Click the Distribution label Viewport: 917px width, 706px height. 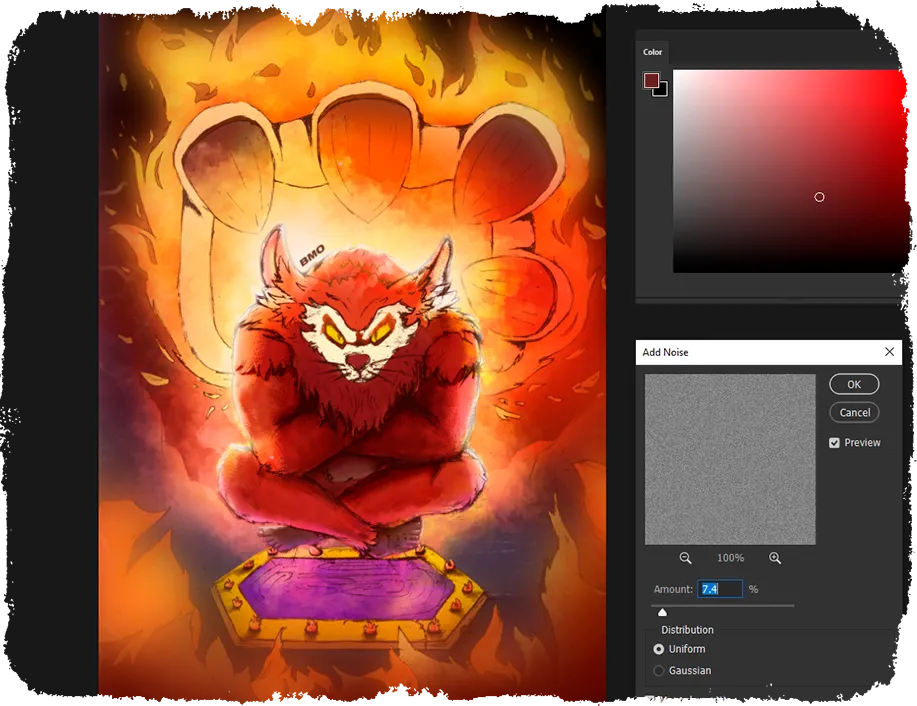687,630
